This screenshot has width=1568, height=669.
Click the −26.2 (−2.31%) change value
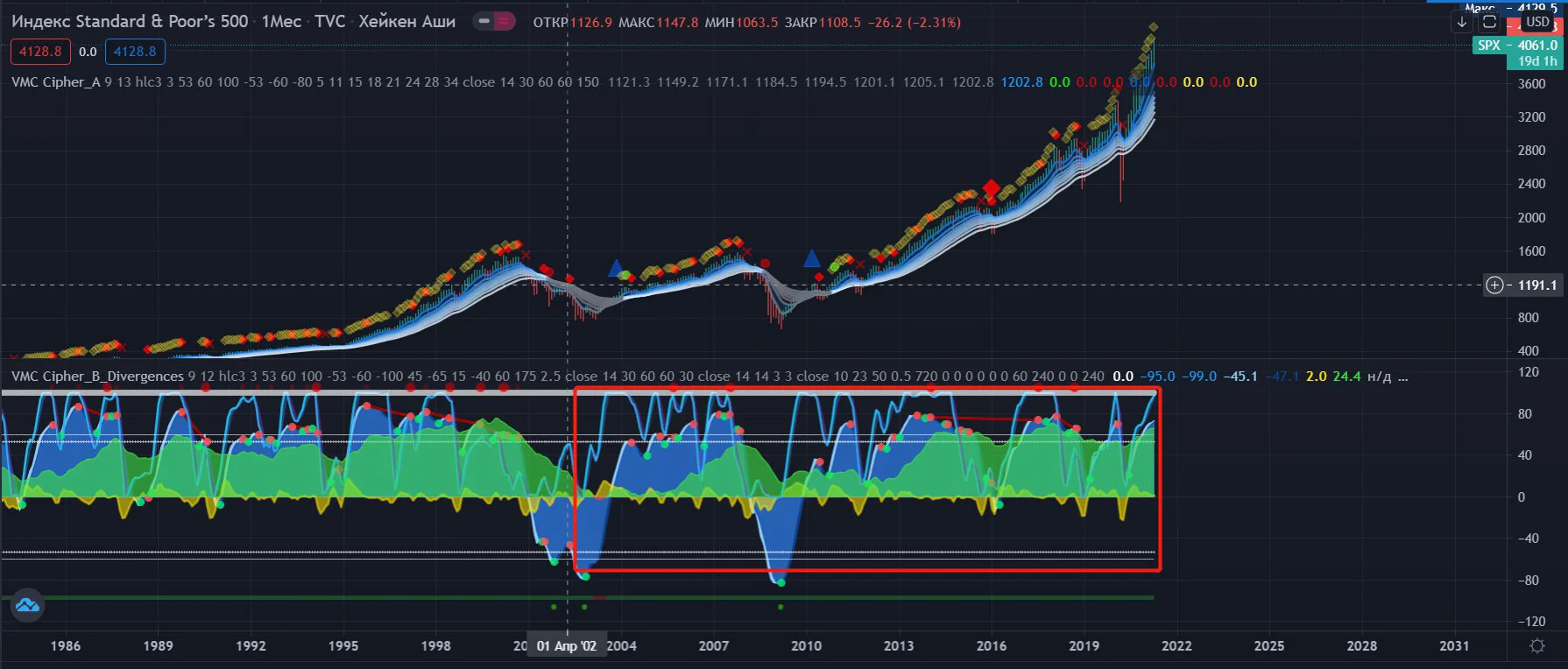click(x=915, y=23)
